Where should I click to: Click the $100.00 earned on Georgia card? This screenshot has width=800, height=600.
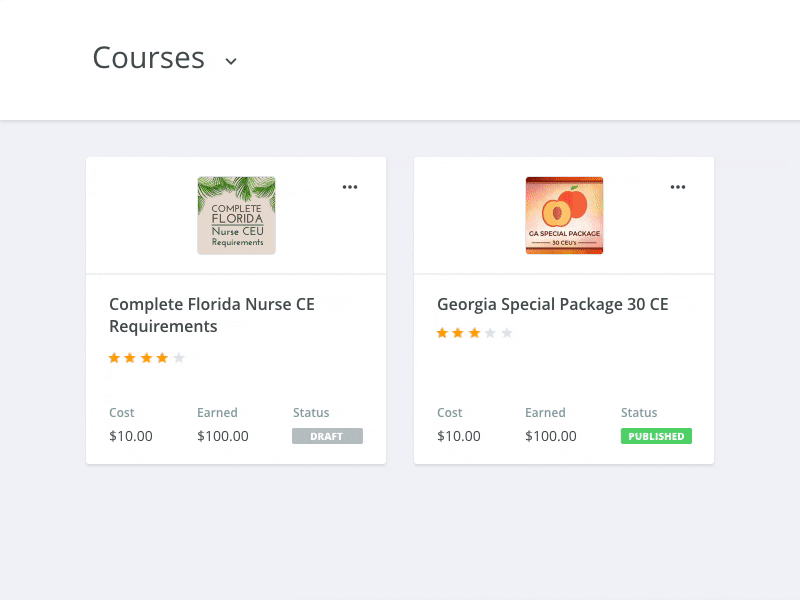pos(551,436)
